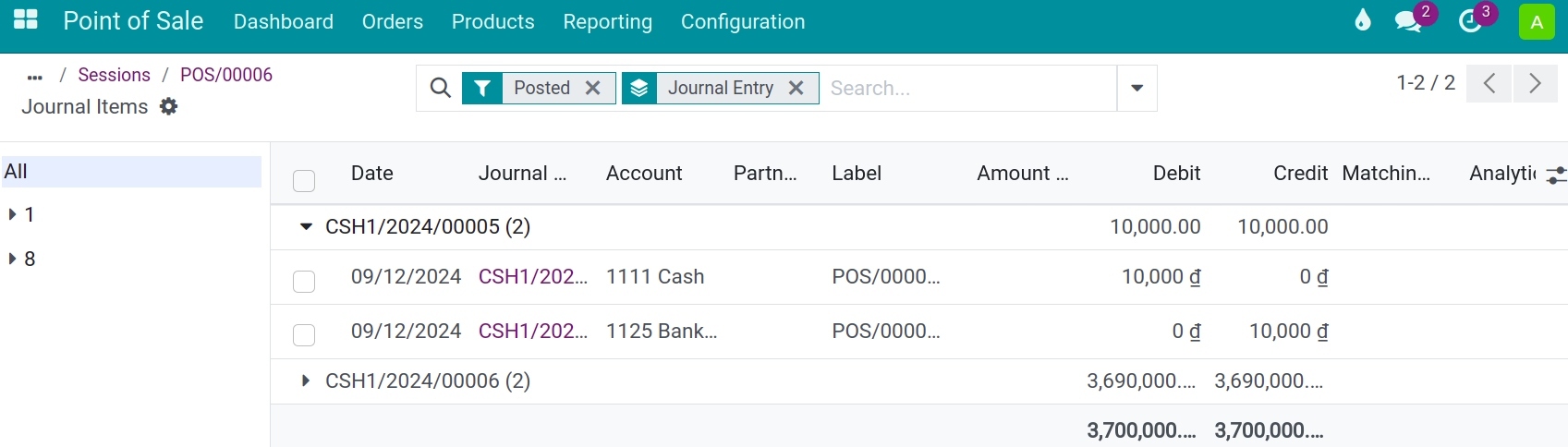This screenshot has height=447, width=1568.
Task: Sort by the Date column header
Action: [x=372, y=173]
